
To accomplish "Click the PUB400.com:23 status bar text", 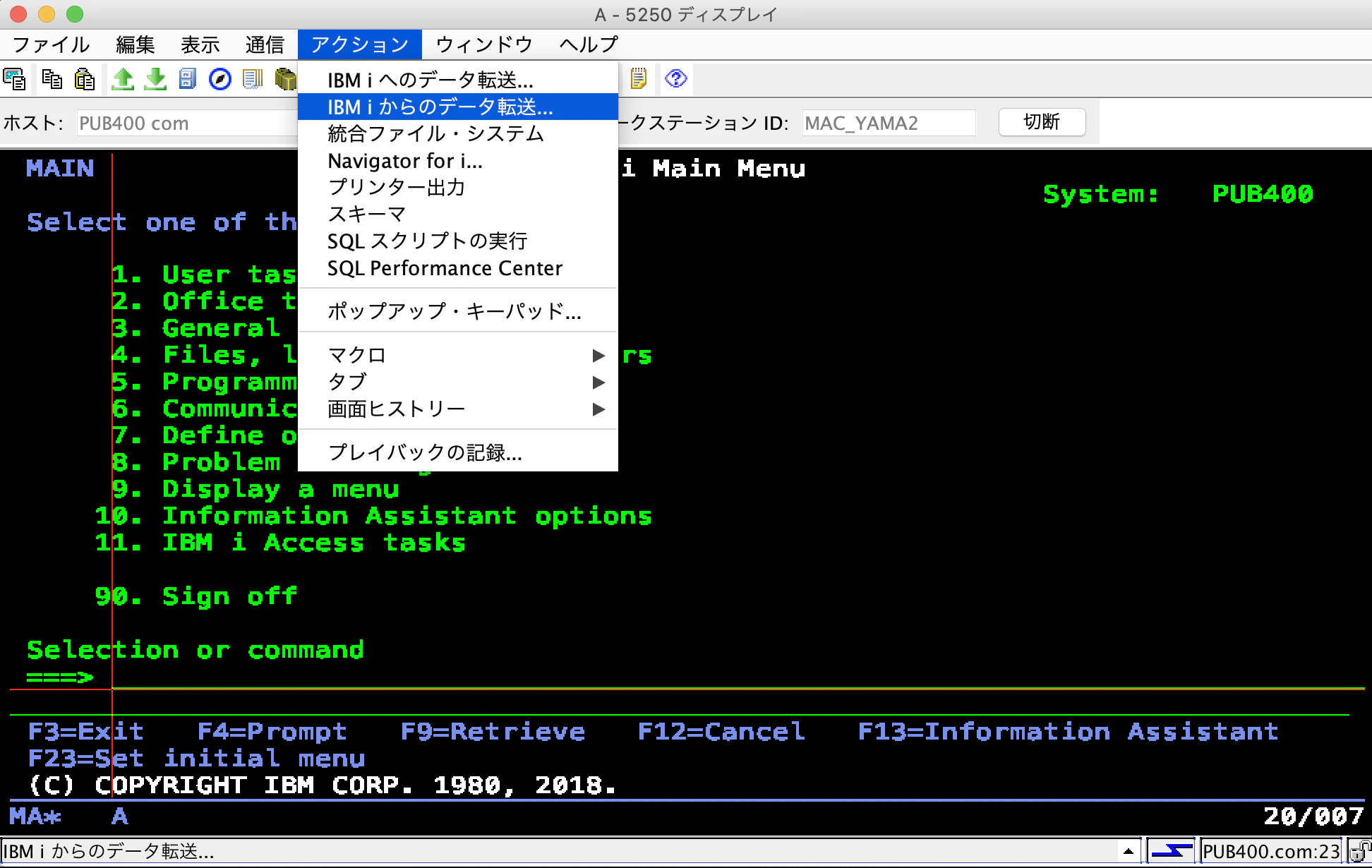I will (1270, 852).
